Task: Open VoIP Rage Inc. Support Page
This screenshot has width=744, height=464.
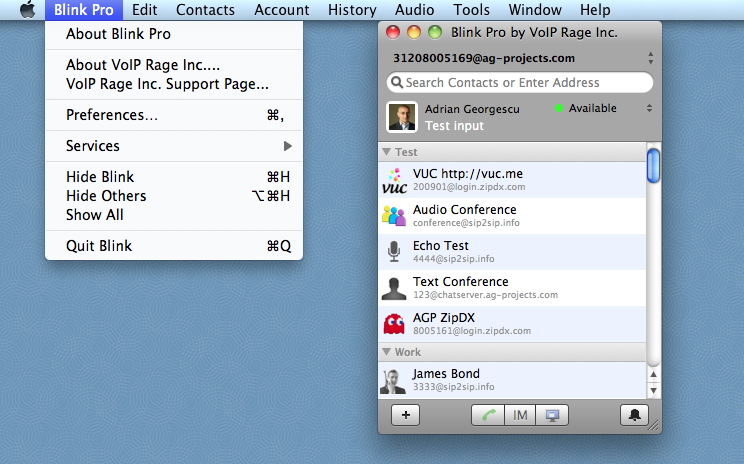Action: pyautogui.click(x=174, y=84)
